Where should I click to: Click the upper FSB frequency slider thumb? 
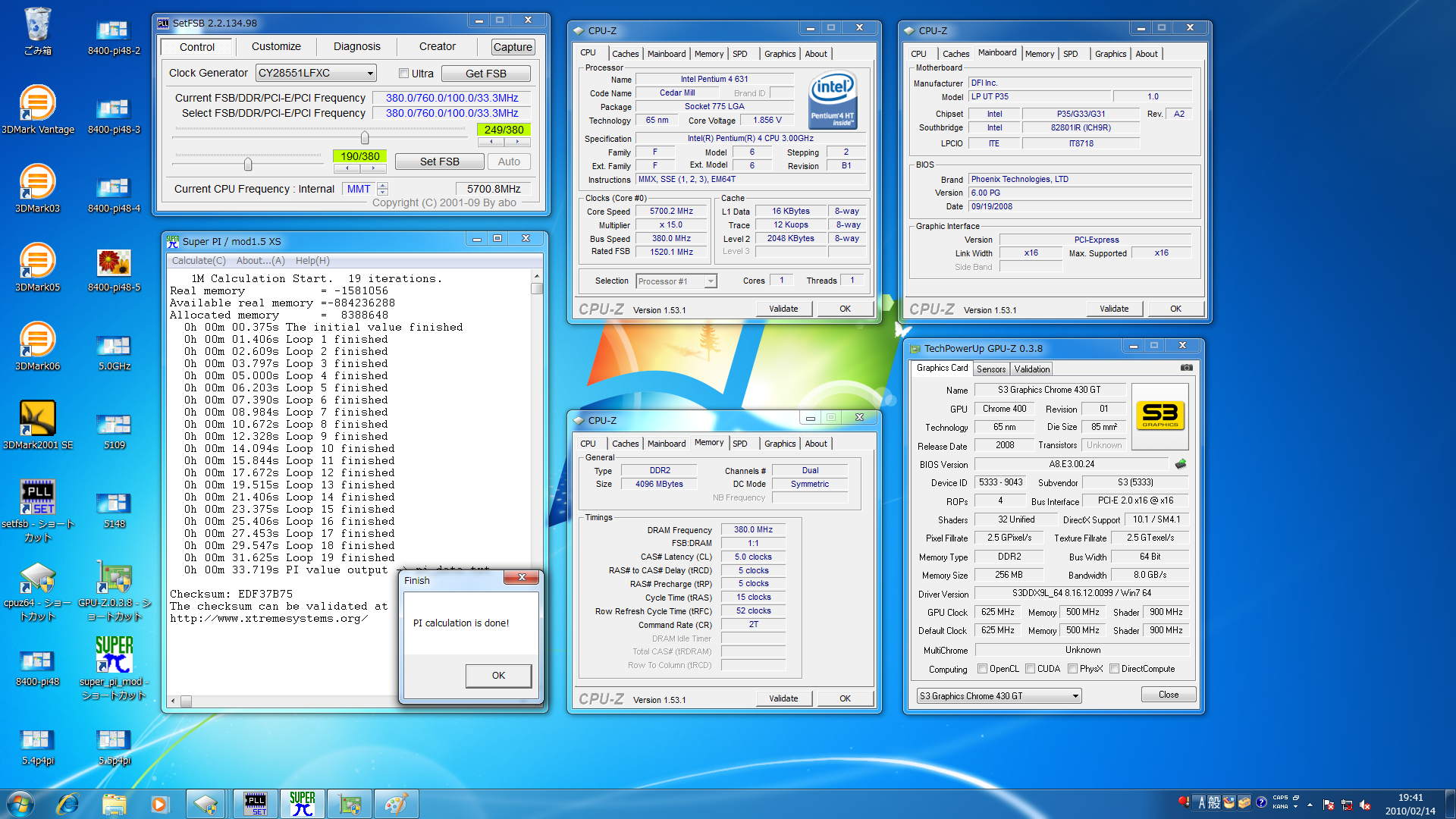365,138
